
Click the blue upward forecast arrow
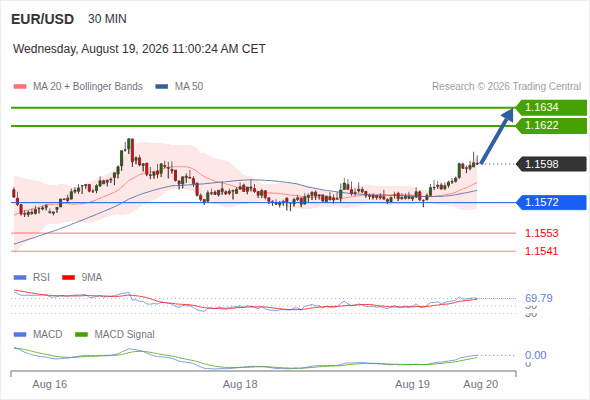497,136
